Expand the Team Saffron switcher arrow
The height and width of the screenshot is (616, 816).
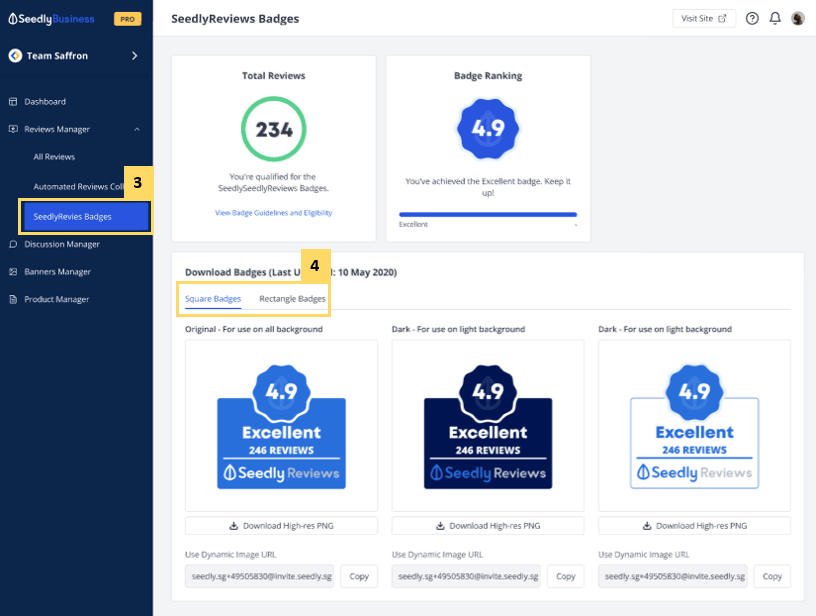[135, 56]
